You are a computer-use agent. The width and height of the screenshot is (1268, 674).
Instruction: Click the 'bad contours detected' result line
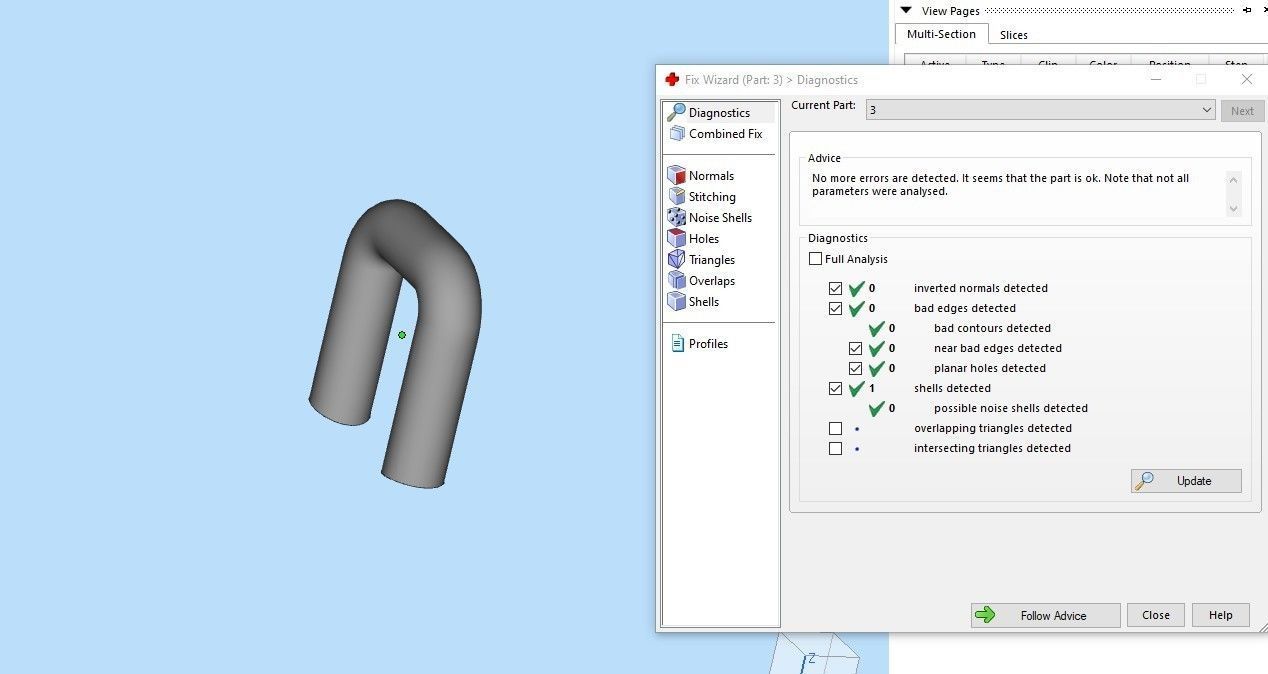[992, 328]
